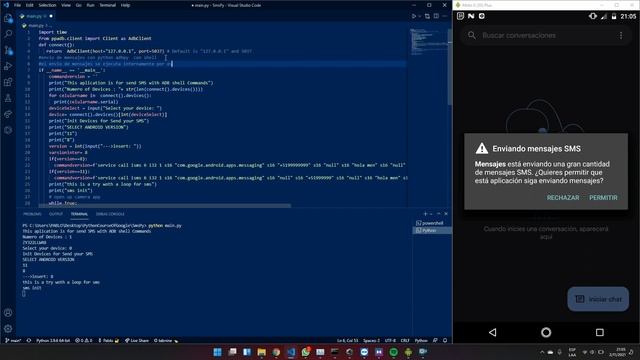
Task: Select the powershell terminal entry
Action: (432, 223)
